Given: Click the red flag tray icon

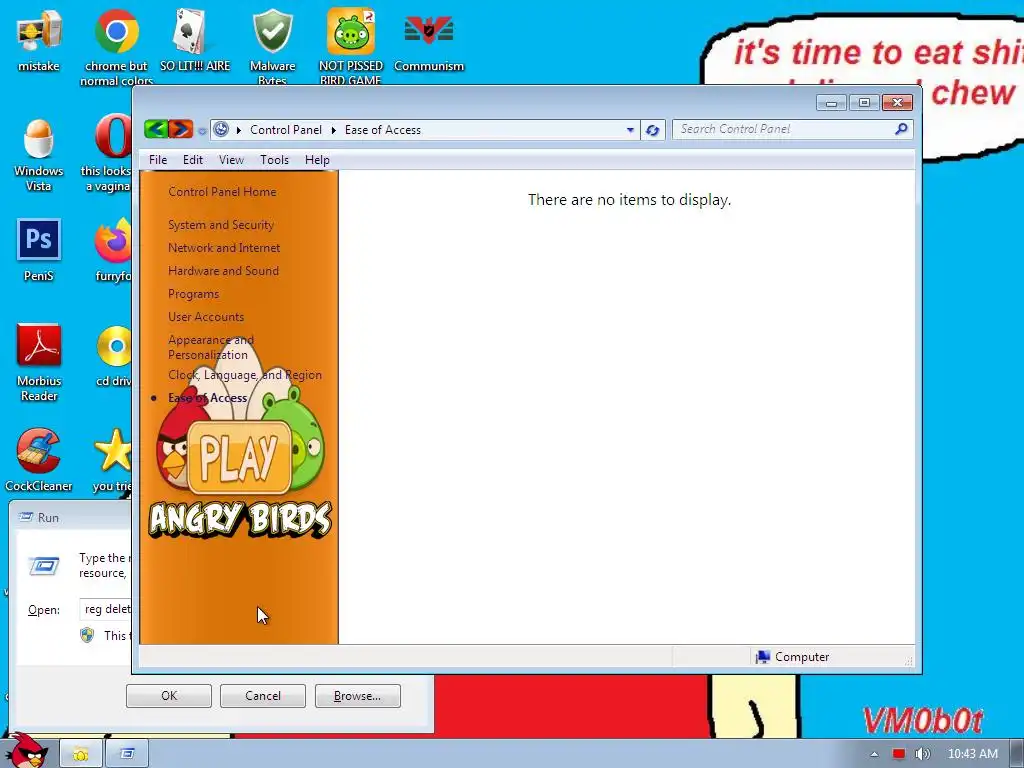Looking at the screenshot, I should click(x=899, y=754).
